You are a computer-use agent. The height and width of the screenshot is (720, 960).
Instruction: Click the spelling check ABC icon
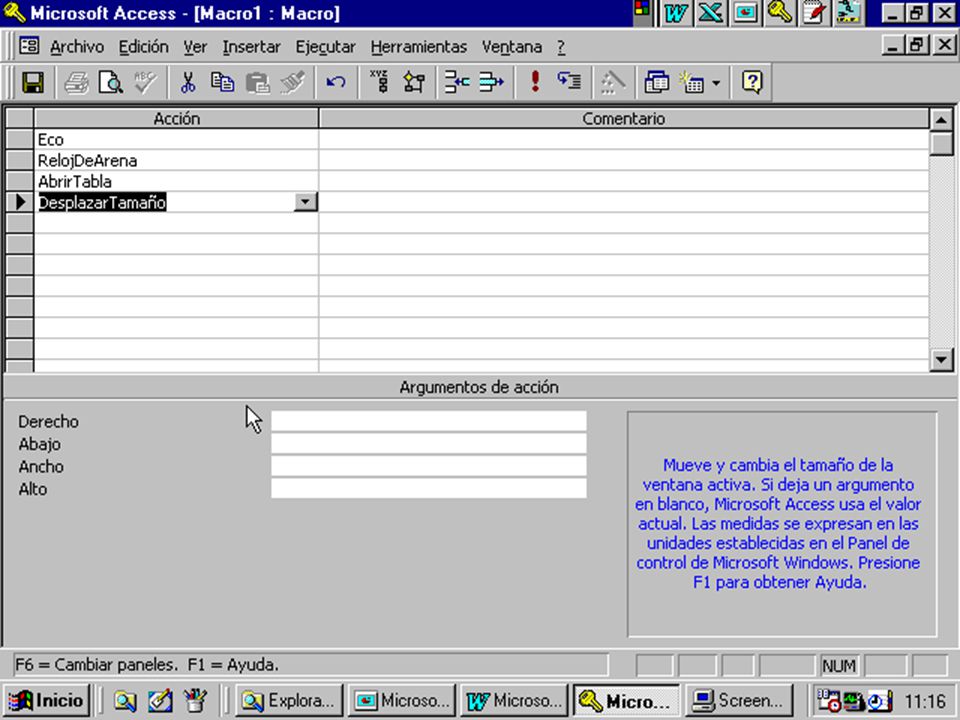click(145, 82)
